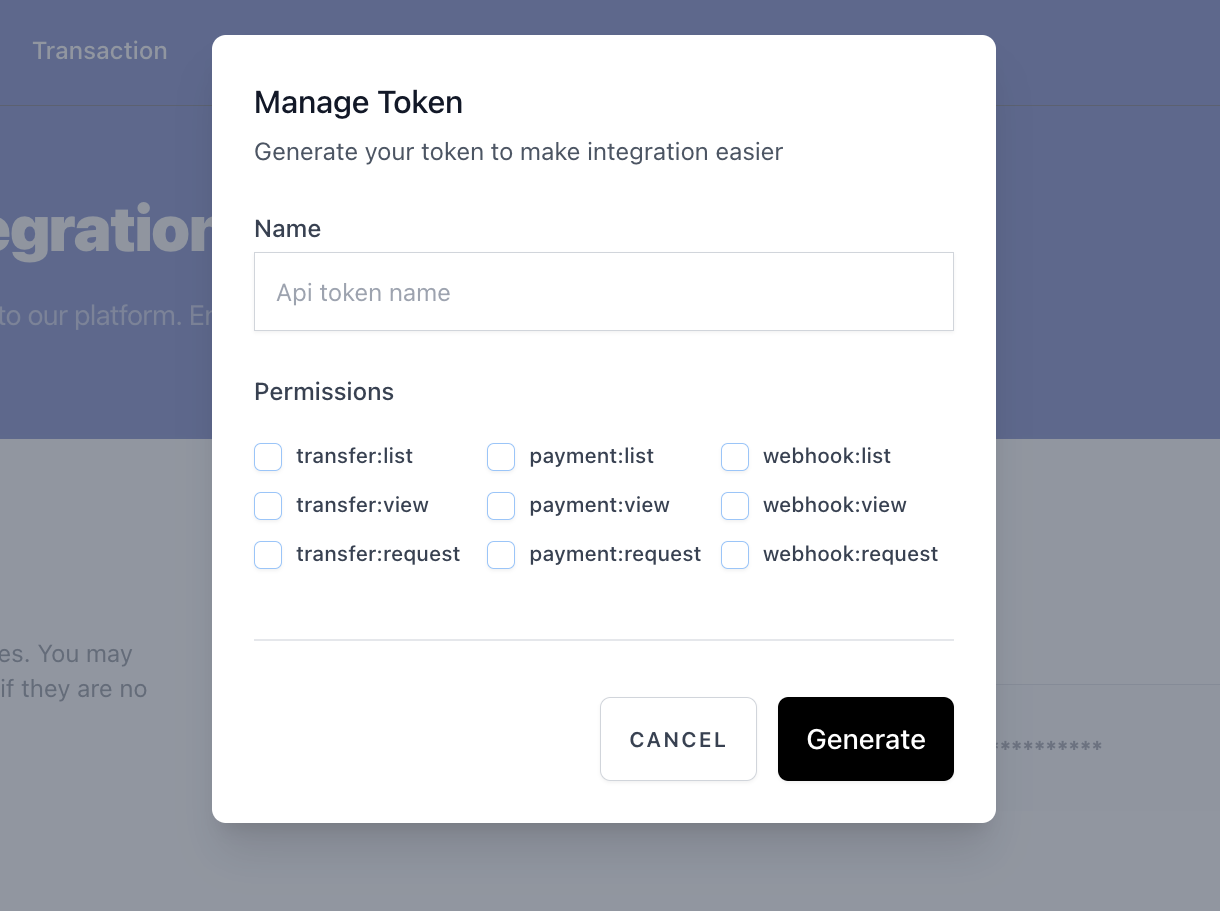Toggle the webhook:request checkbox
The height and width of the screenshot is (911, 1220).
click(734, 554)
